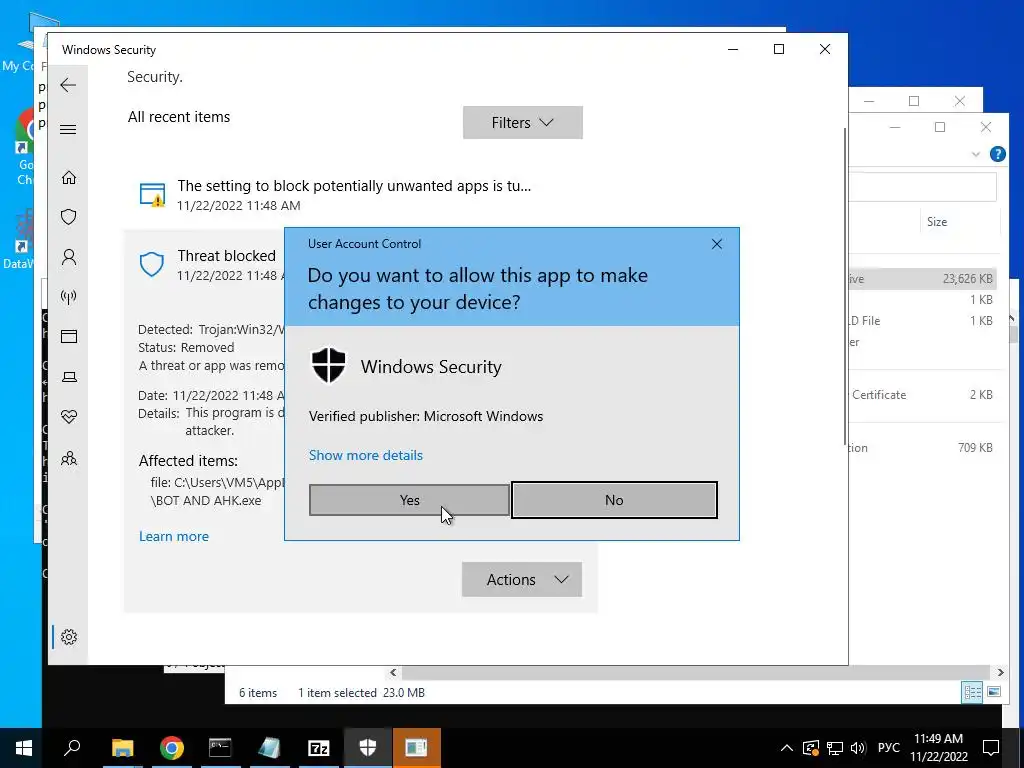Expand the Explorer ribbon chevron

click(976, 154)
